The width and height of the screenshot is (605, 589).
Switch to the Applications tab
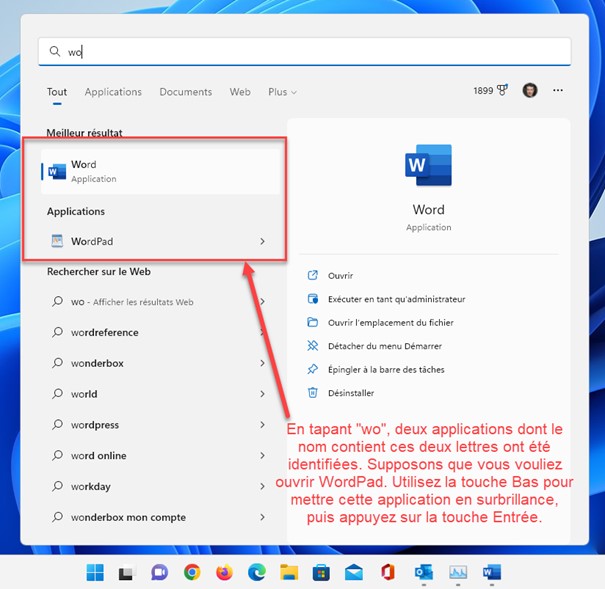(113, 92)
